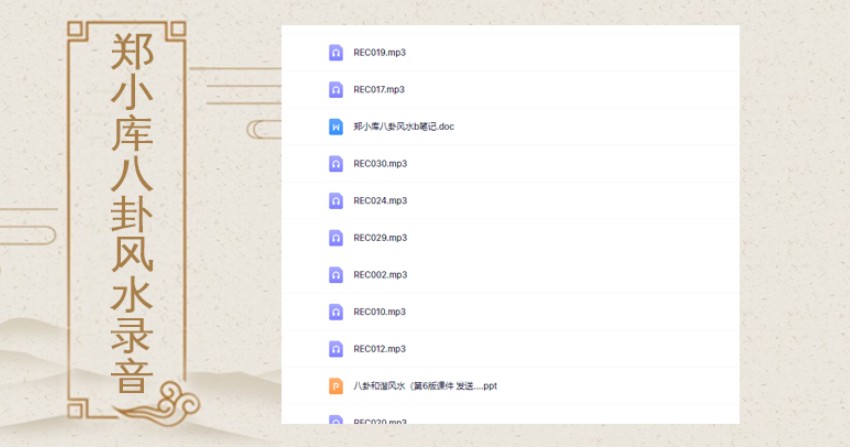Open the REC017.mp3 file name

coord(379,89)
